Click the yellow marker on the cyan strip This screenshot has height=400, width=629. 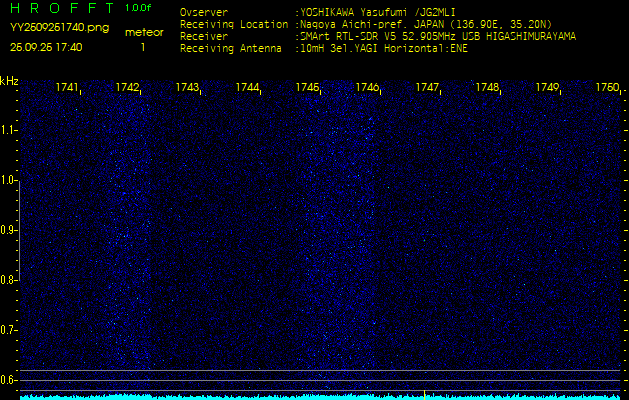424,395
